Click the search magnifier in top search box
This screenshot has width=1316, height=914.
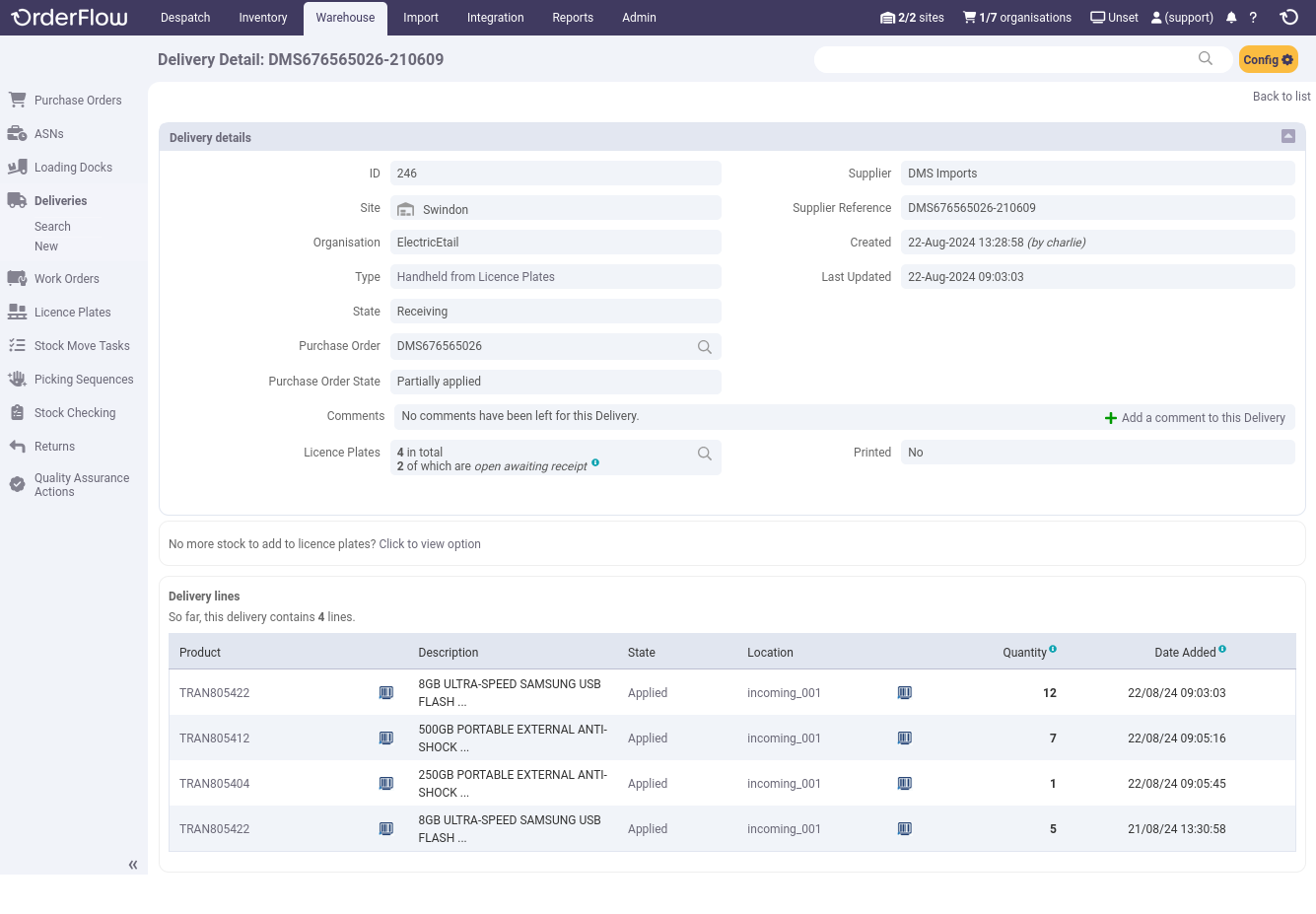1205,59
